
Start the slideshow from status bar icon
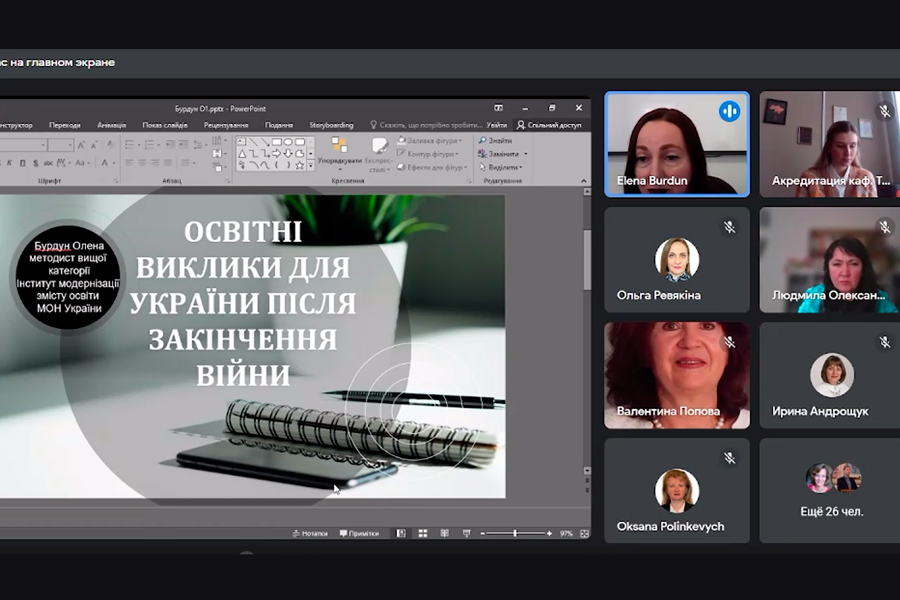465,533
